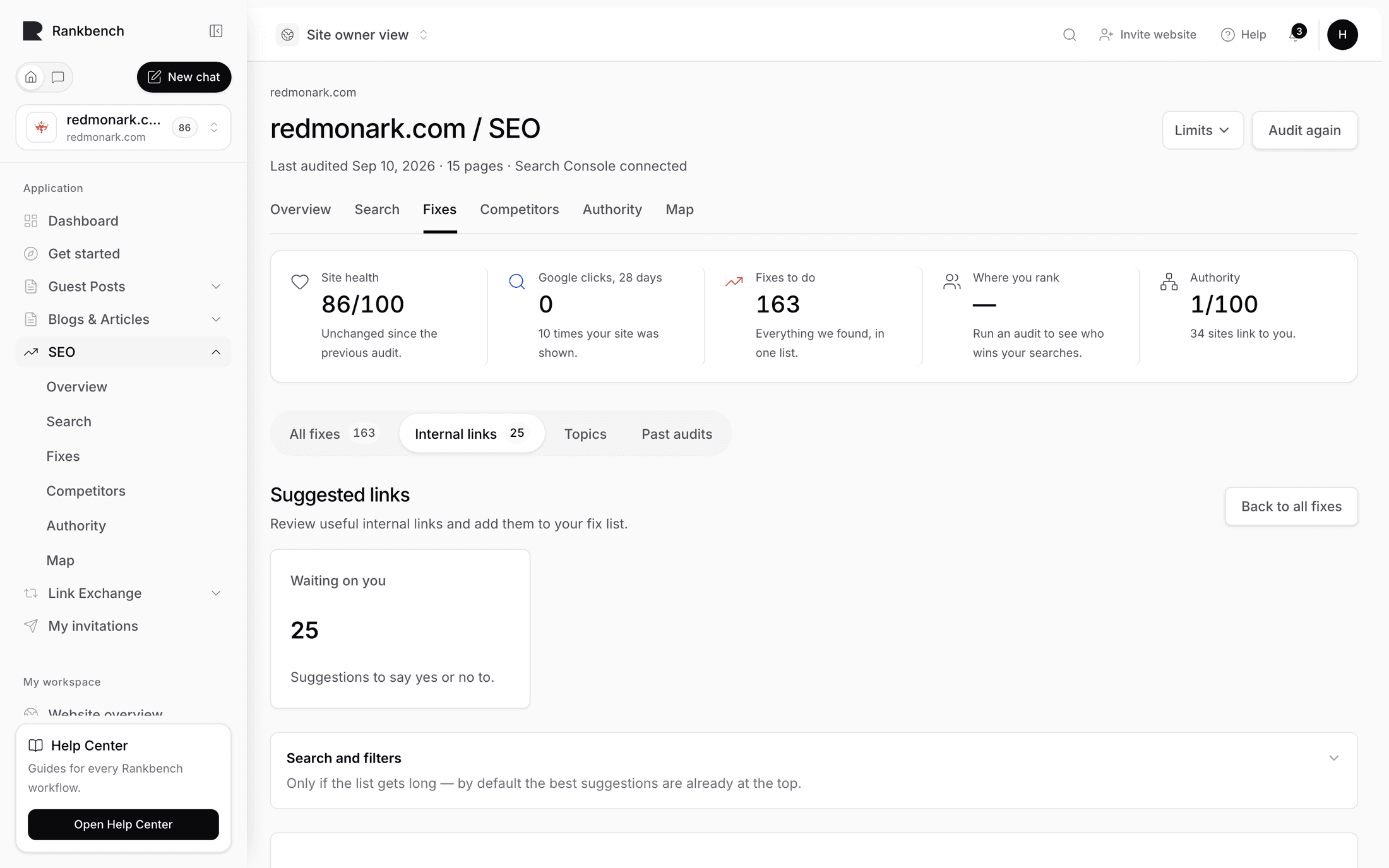Open Dashboard in sidebar
This screenshot has height=868, width=1389.
click(123, 221)
